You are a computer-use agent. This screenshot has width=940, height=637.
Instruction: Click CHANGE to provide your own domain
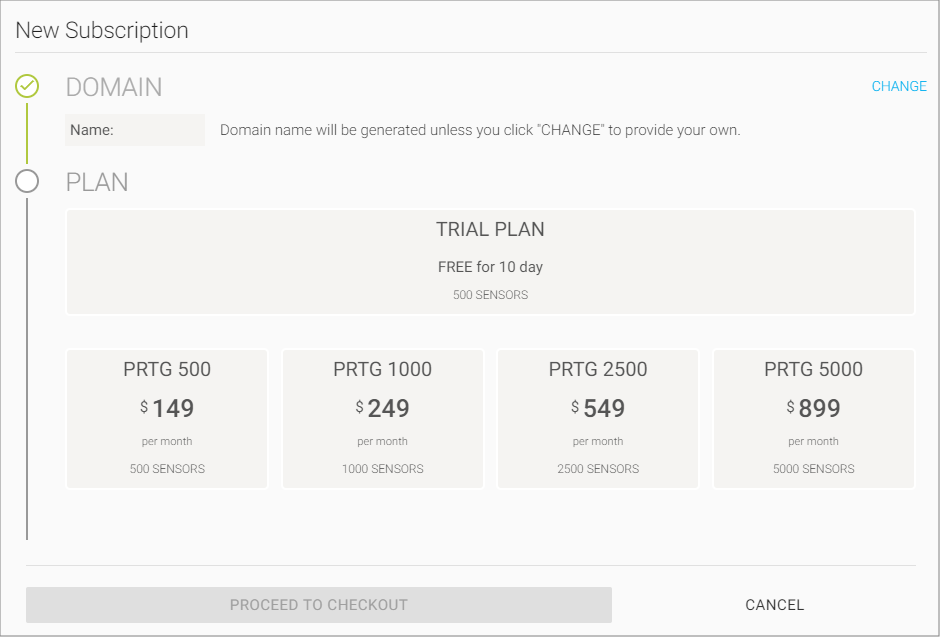(x=899, y=86)
